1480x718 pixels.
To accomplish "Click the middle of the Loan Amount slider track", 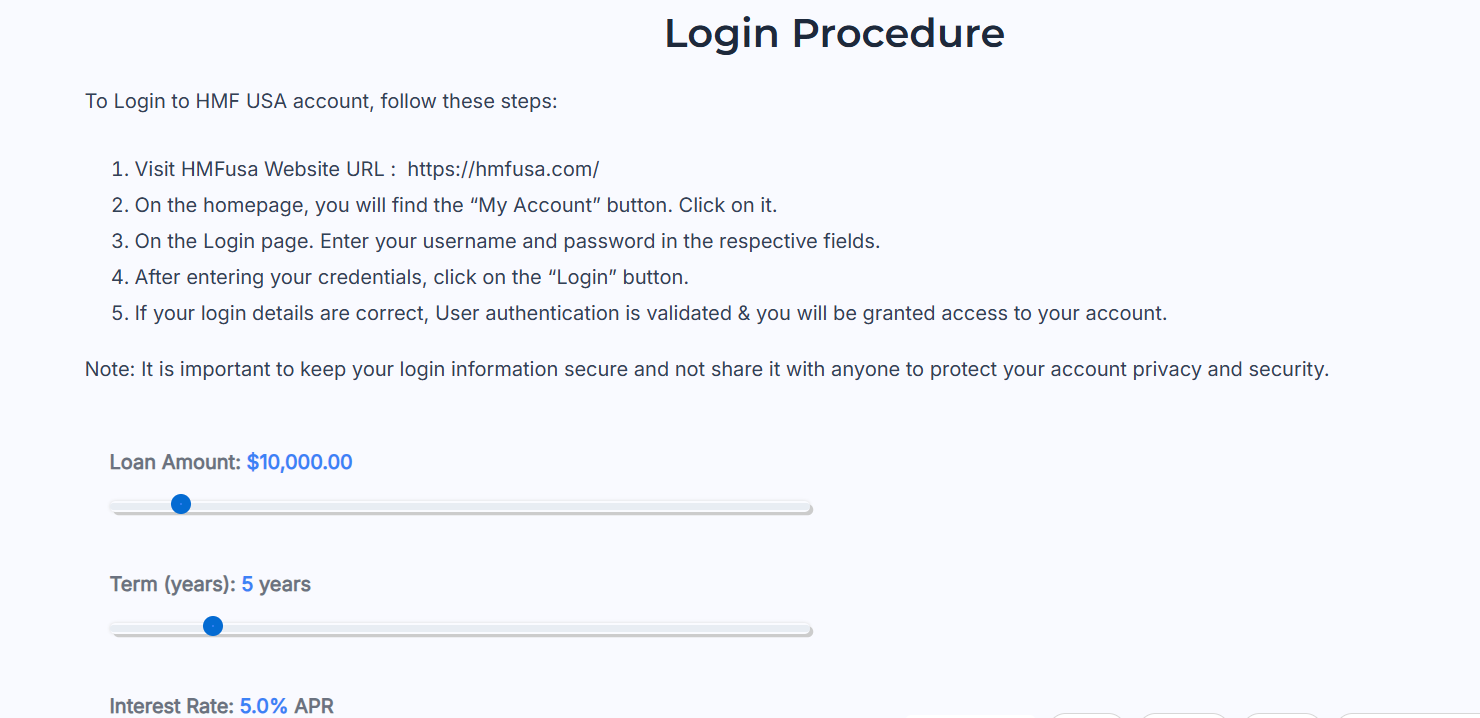I will [x=461, y=508].
